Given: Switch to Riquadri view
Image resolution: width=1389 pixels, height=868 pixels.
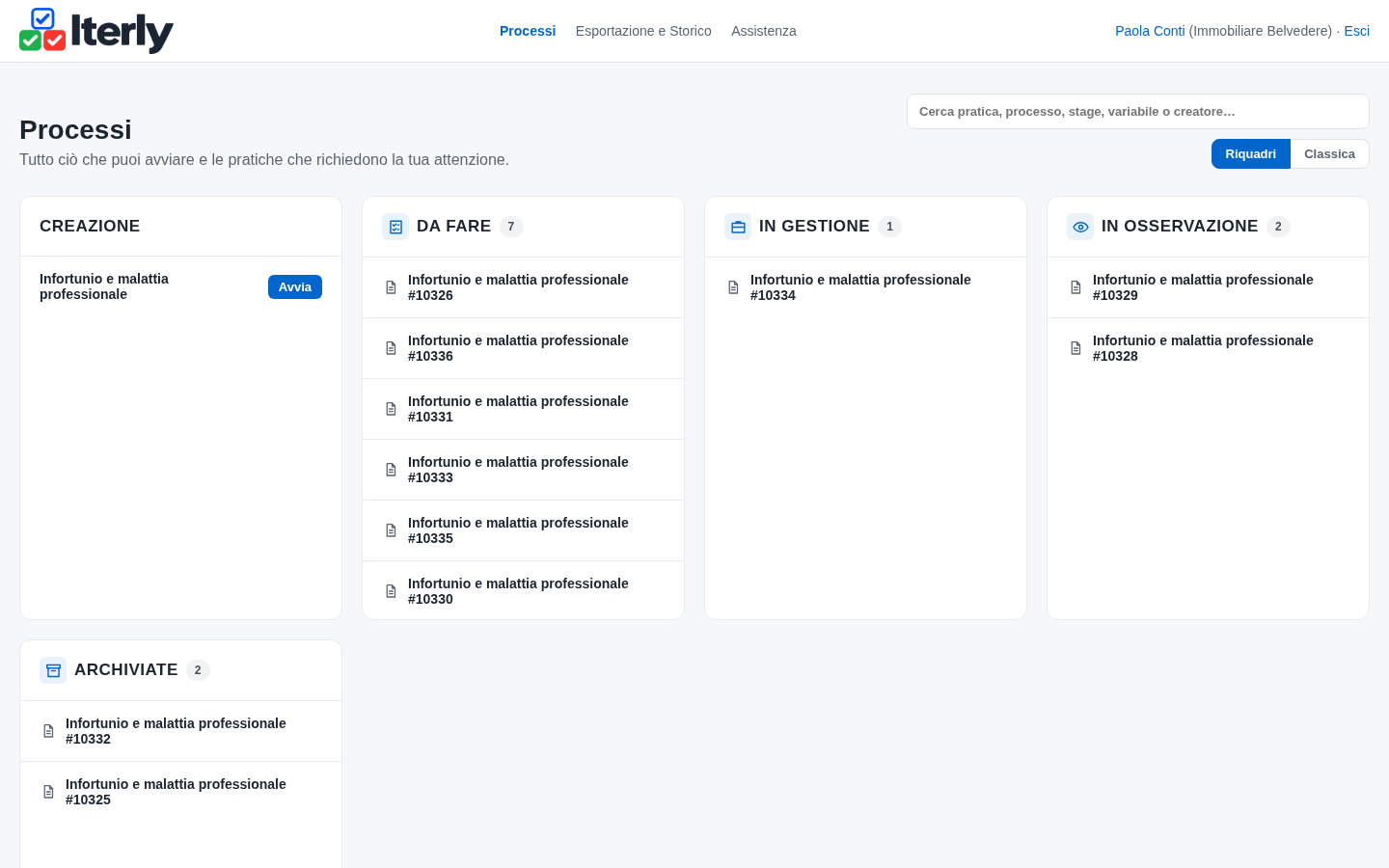Looking at the screenshot, I should [1250, 154].
